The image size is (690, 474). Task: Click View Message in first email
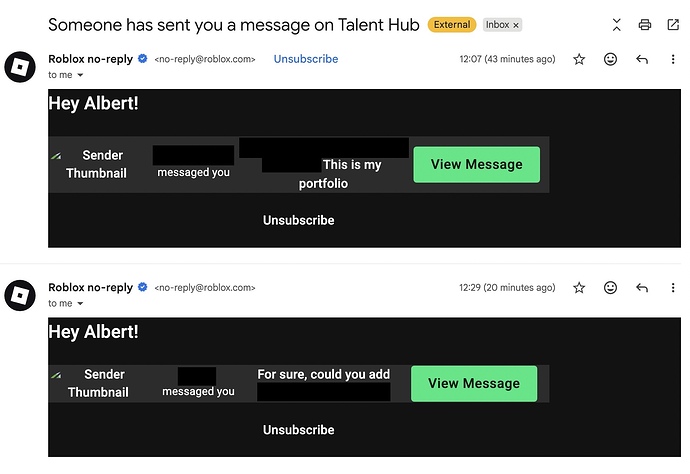[x=476, y=165]
